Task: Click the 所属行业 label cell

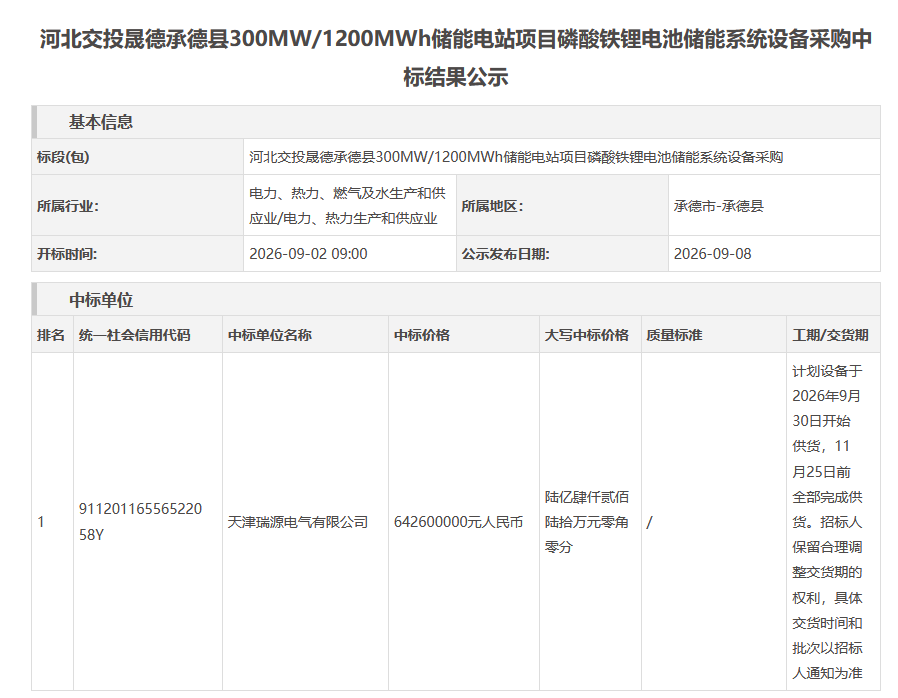Action: 137,206
